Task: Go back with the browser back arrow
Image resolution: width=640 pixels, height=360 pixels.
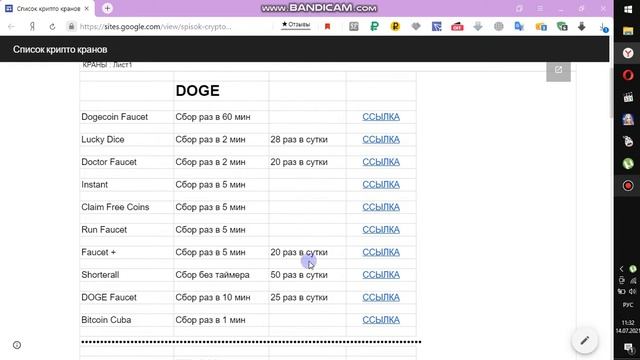Action: coord(11,27)
